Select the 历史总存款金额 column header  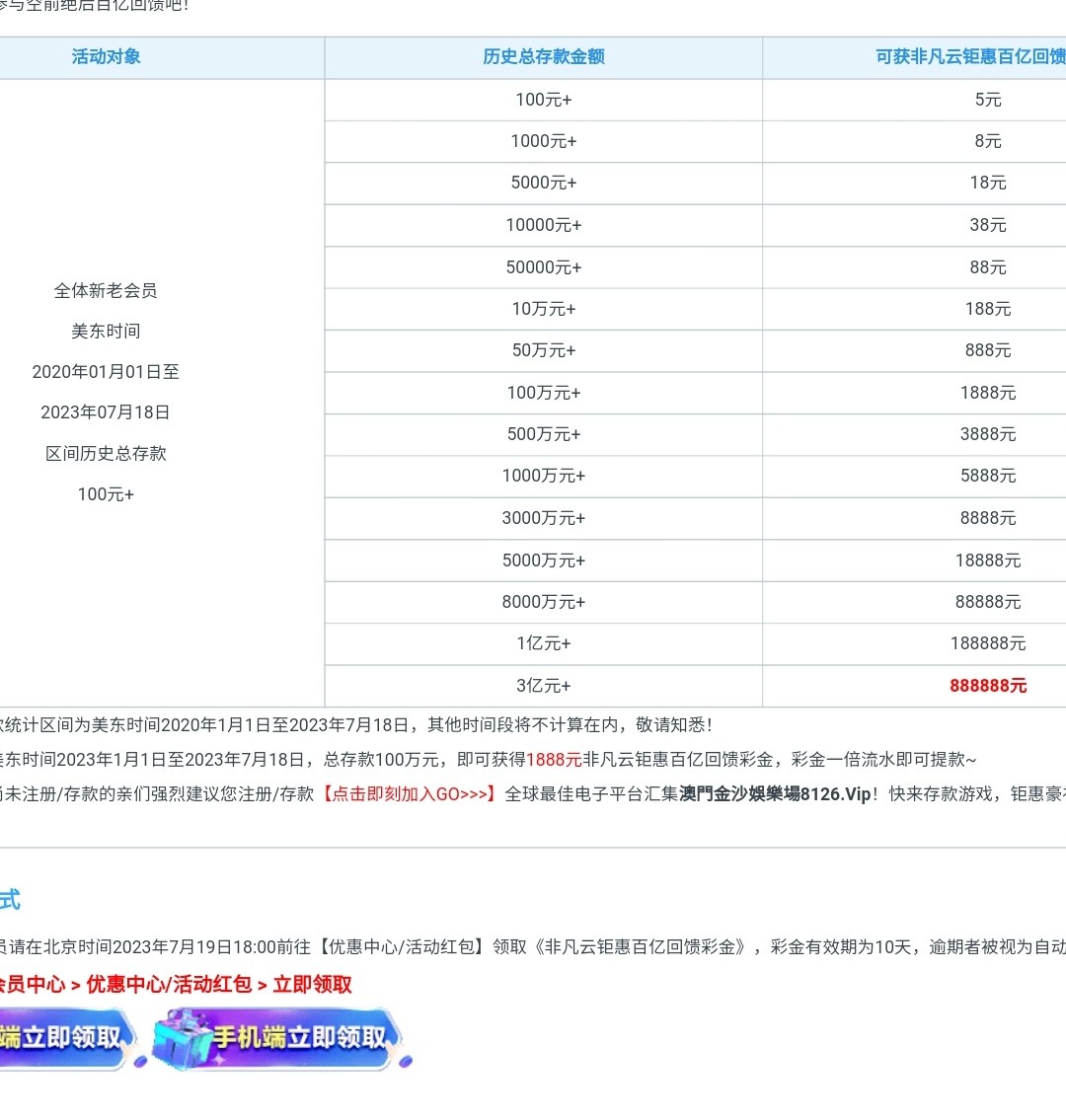tap(543, 57)
